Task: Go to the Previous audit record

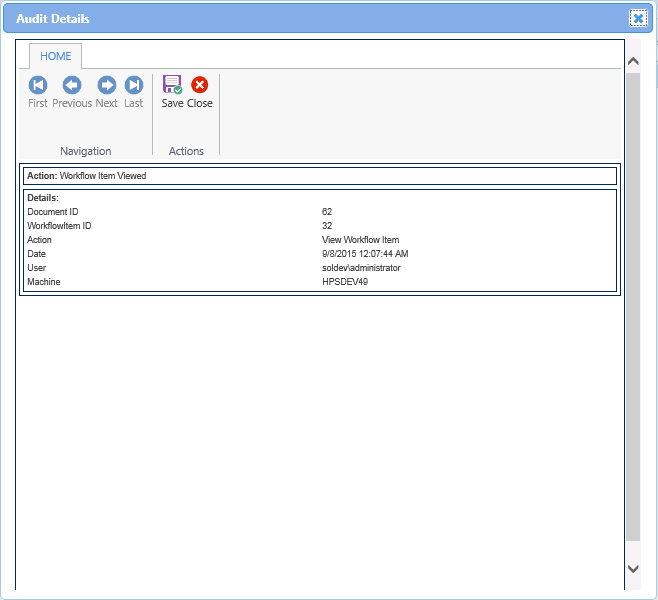Action: [72, 92]
